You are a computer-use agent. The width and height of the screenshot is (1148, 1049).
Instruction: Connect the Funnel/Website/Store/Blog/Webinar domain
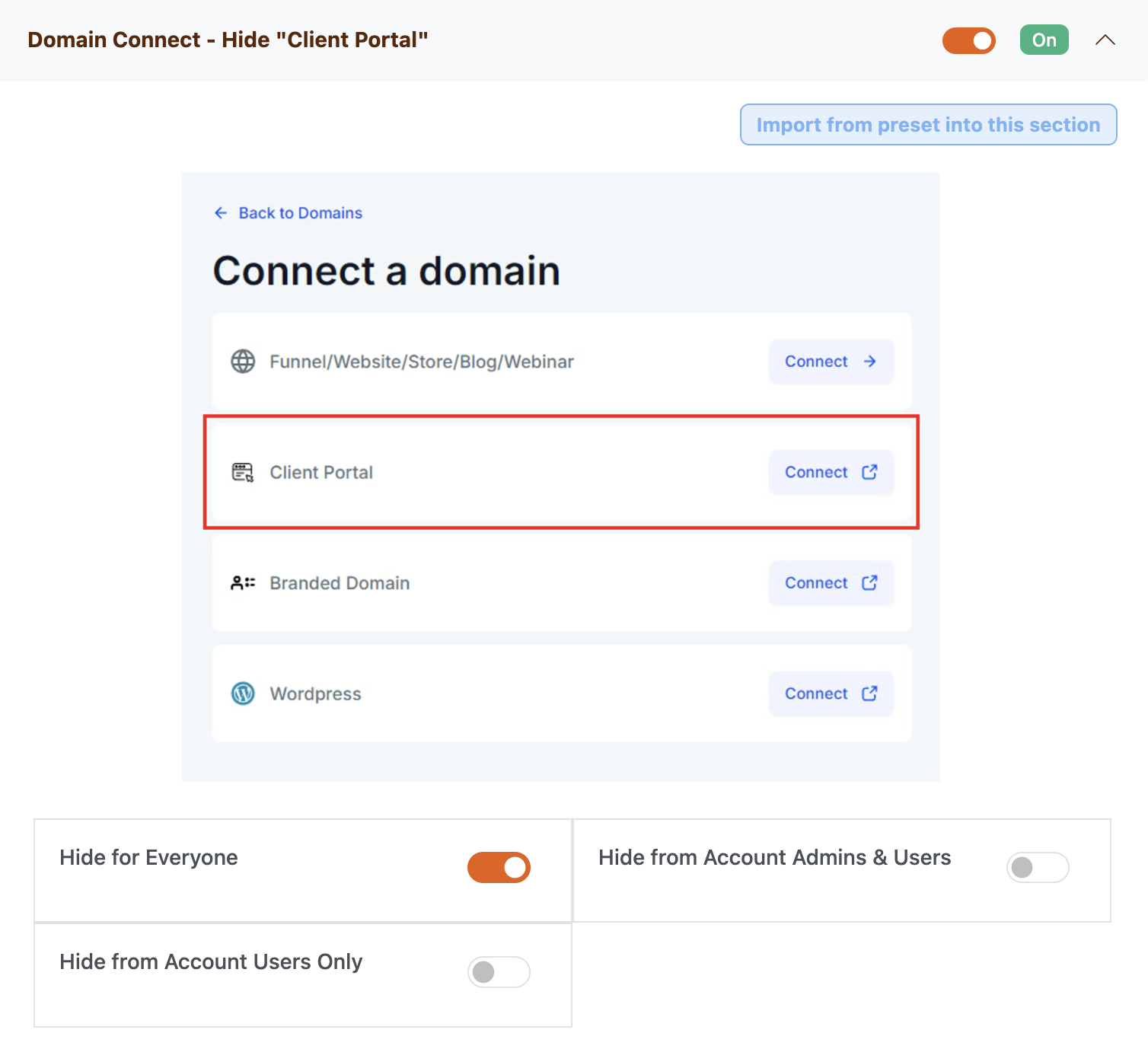click(x=831, y=362)
